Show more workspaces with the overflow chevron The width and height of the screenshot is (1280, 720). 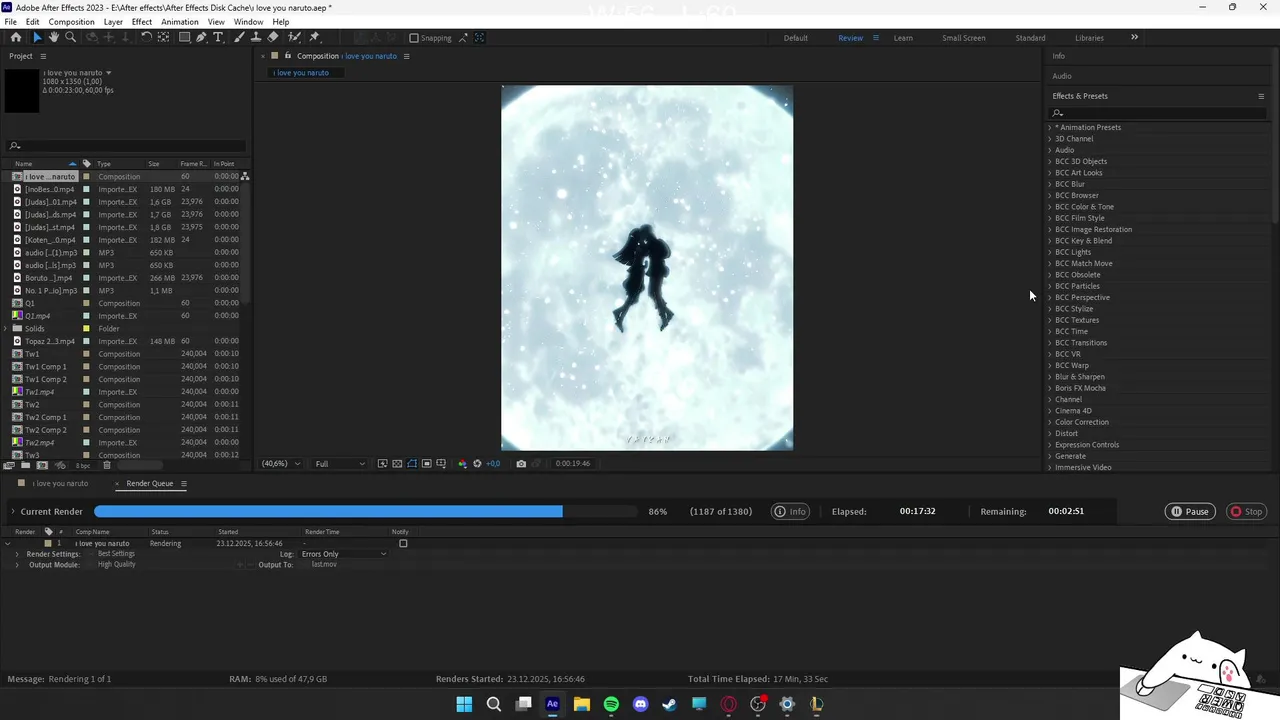[x=1134, y=38]
